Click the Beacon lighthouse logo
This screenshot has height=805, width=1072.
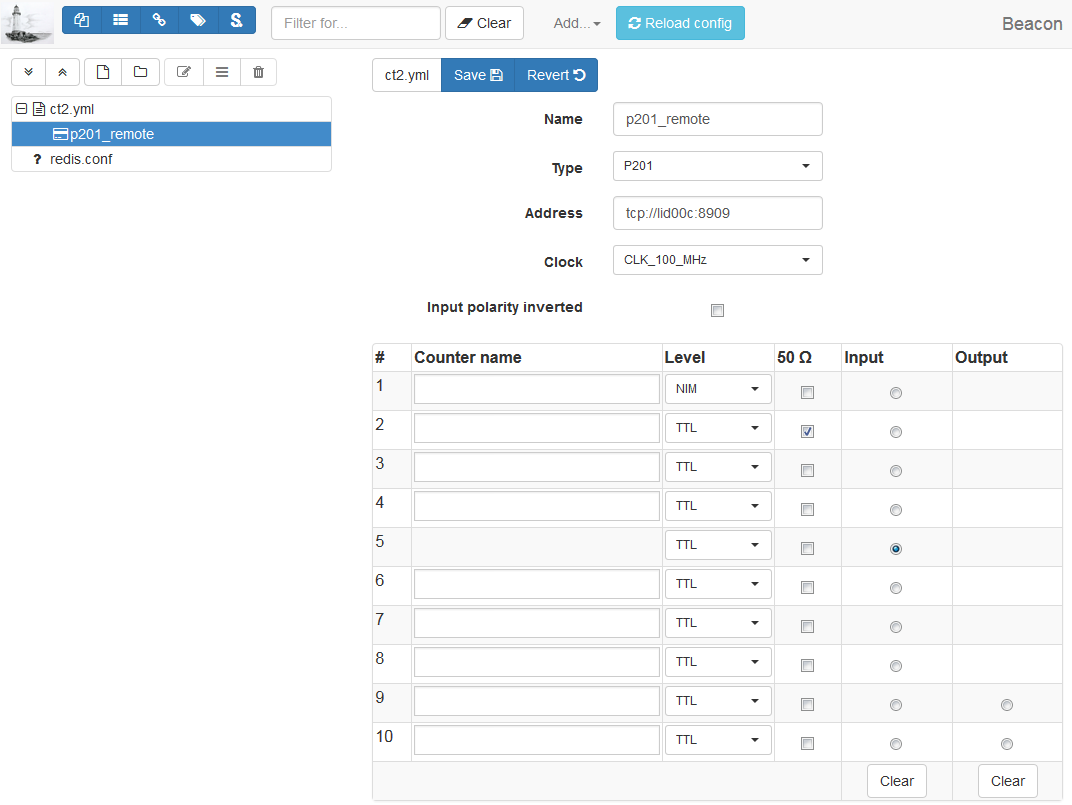(x=27, y=23)
